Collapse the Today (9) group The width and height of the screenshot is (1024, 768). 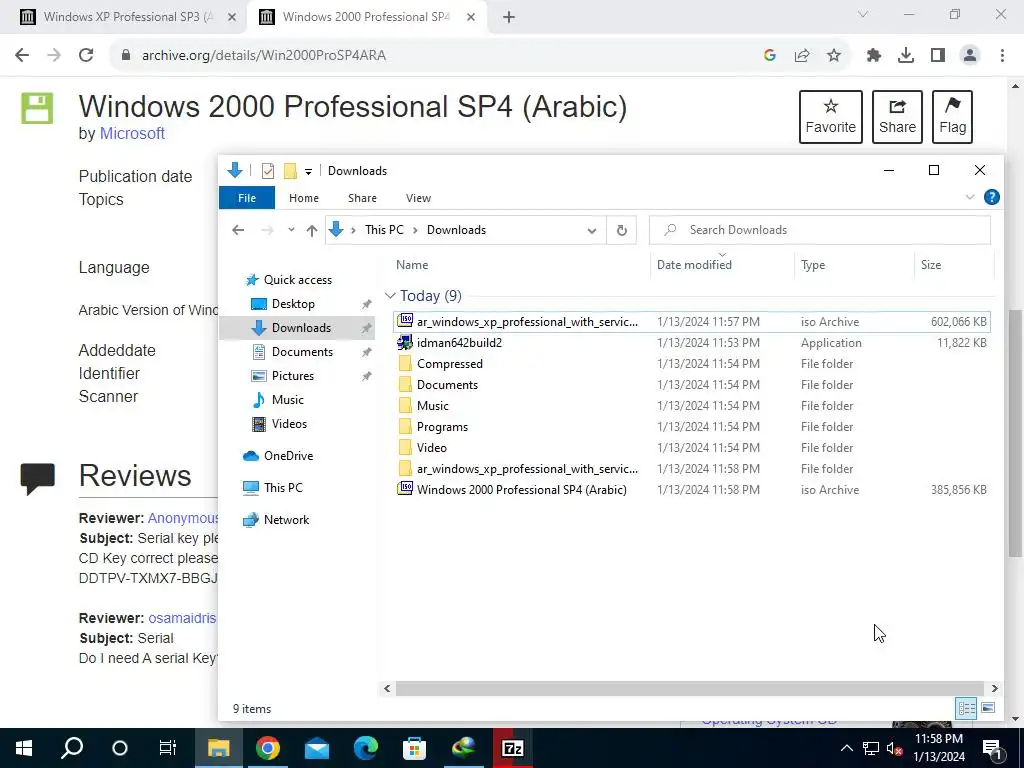(391, 296)
